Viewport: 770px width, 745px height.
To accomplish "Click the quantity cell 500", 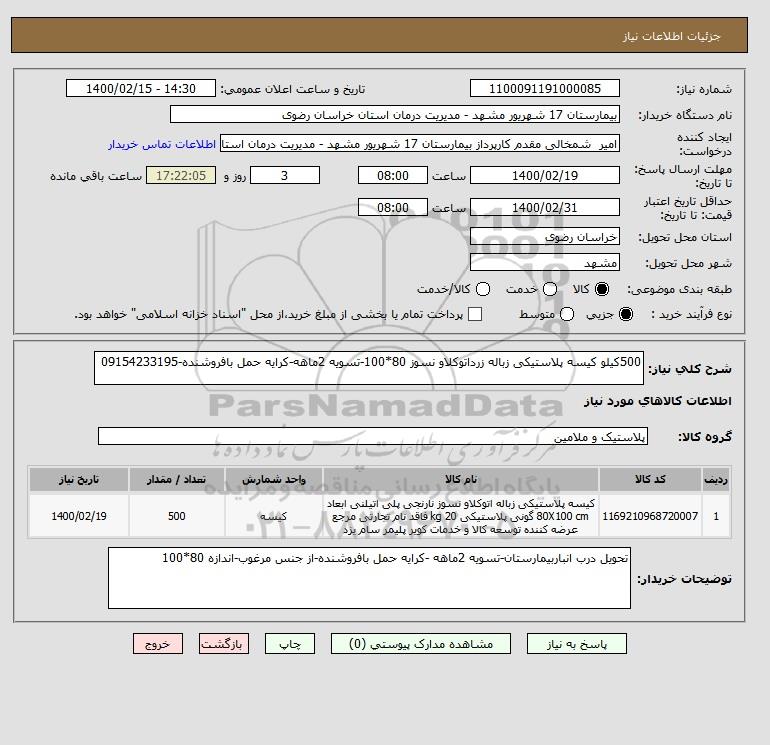I will [x=177, y=516].
